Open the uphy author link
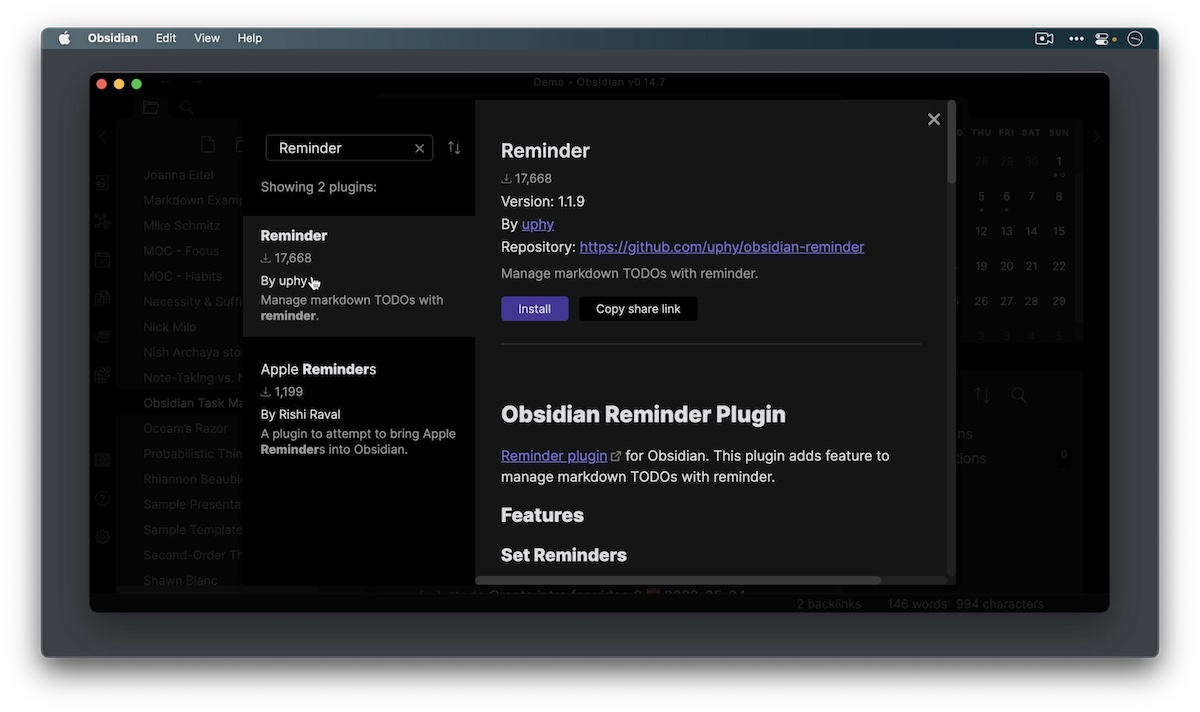1200x712 pixels. [538, 224]
